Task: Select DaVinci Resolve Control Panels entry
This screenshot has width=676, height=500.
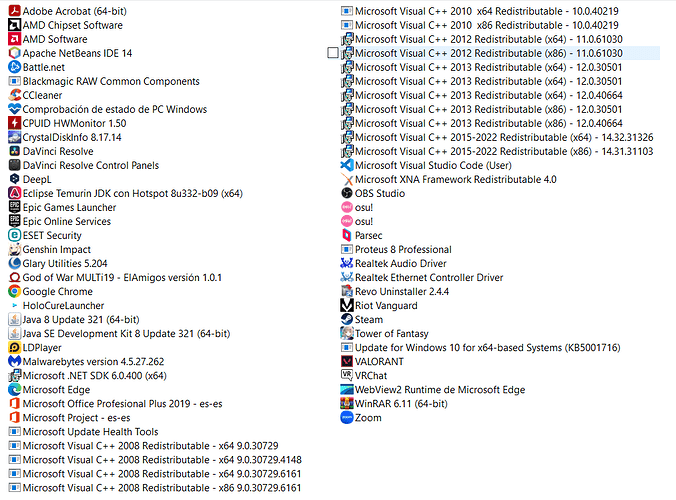Action: (x=84, y=165)
